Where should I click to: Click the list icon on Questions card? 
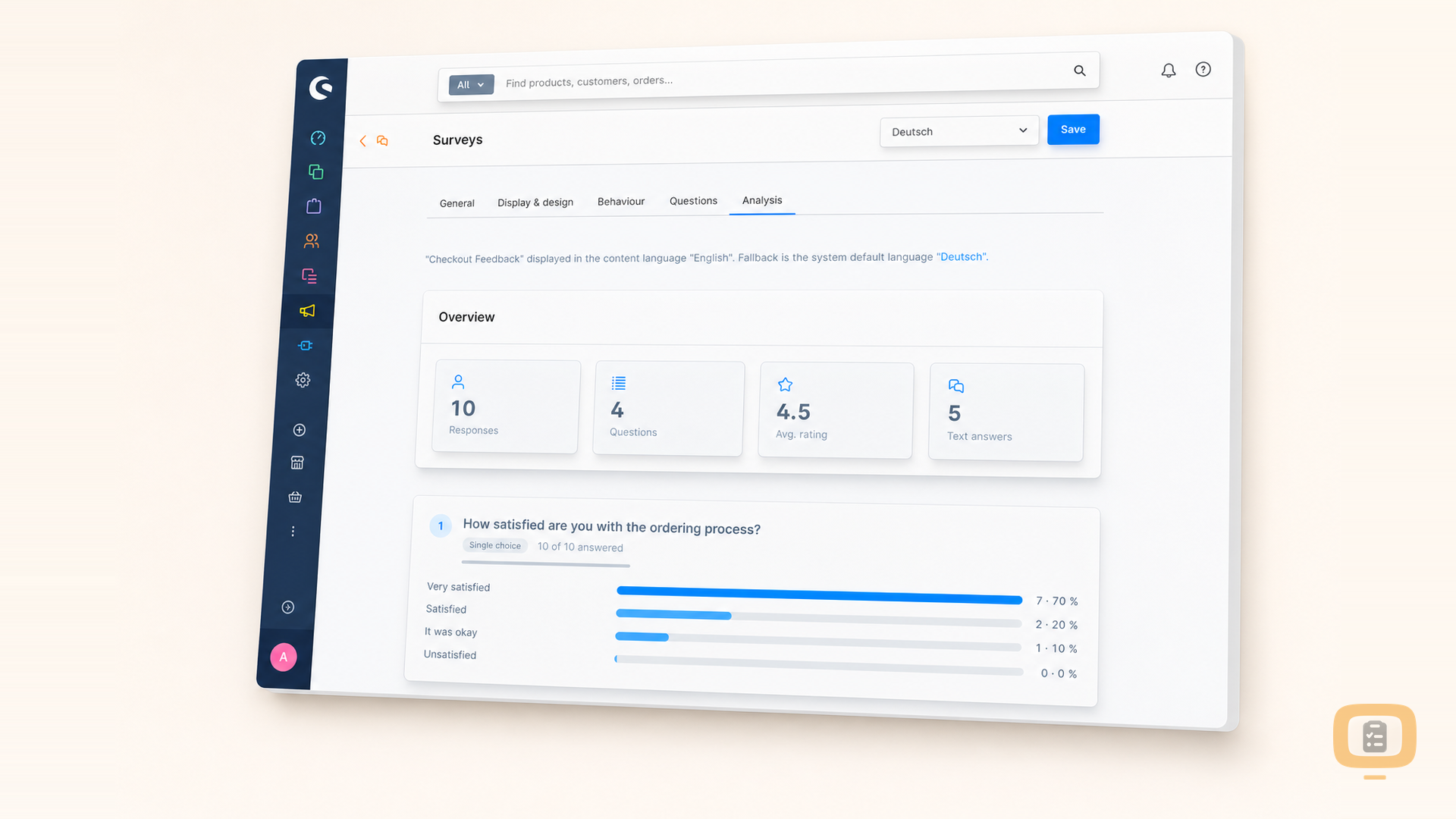point(619,383)
